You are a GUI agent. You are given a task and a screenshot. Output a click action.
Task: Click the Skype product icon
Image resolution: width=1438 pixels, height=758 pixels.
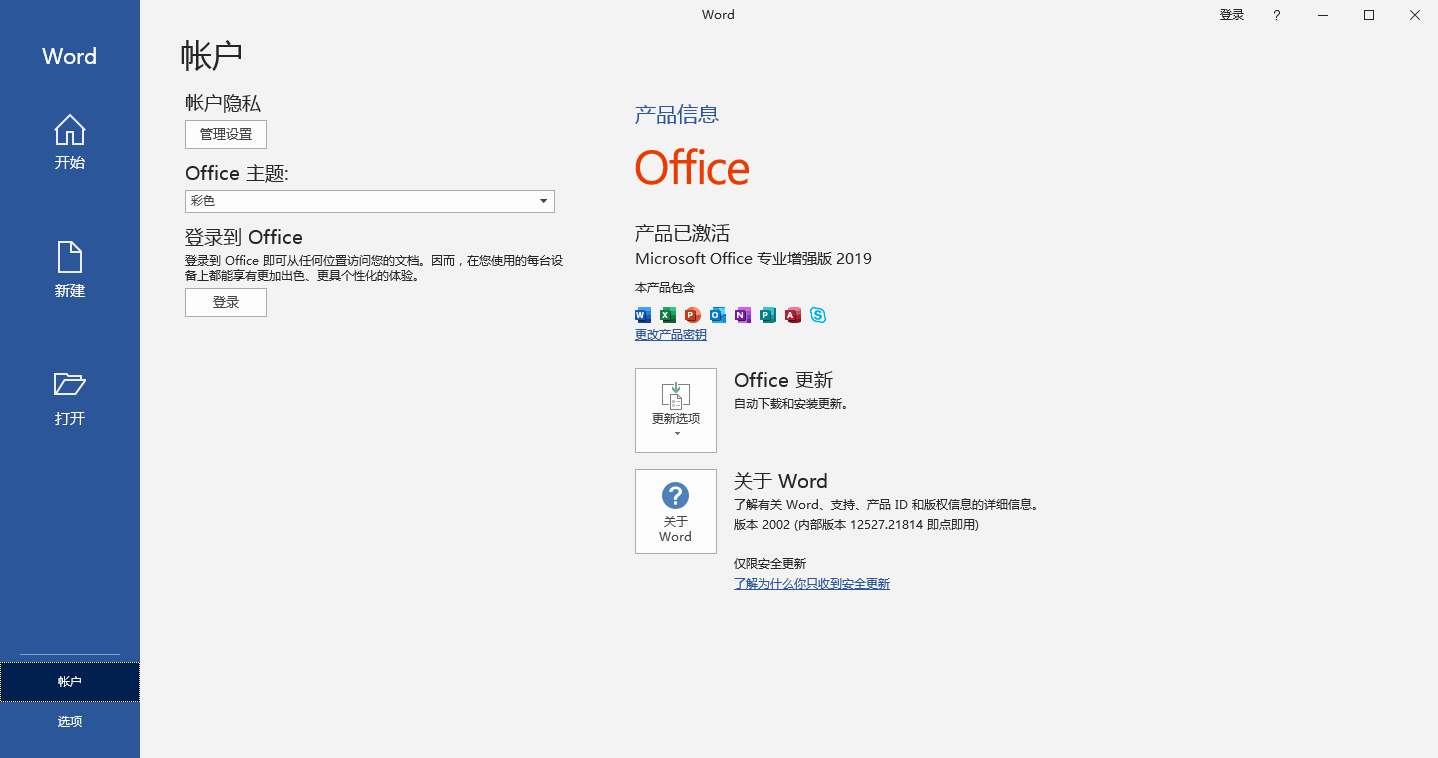pyautogui.click(x=818, y=315)
